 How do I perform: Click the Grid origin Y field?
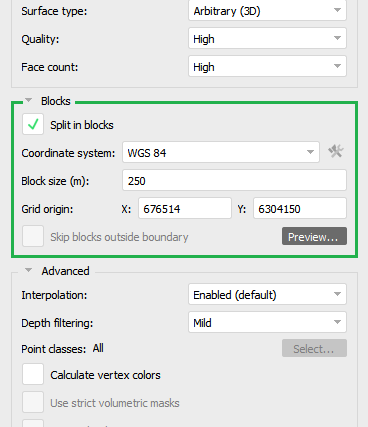pos(300,209)
